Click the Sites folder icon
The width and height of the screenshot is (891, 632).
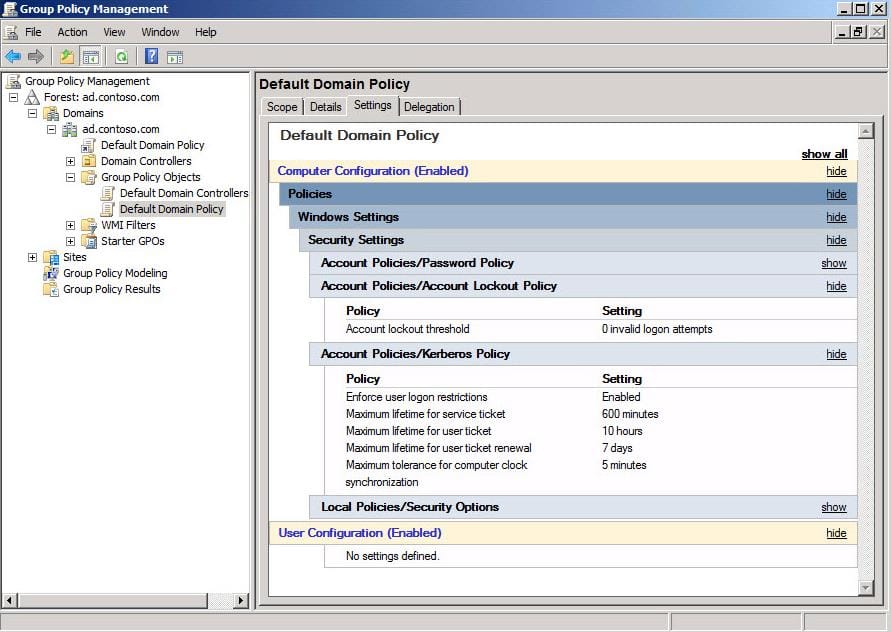pyautogui.click(x=52, y=257)
